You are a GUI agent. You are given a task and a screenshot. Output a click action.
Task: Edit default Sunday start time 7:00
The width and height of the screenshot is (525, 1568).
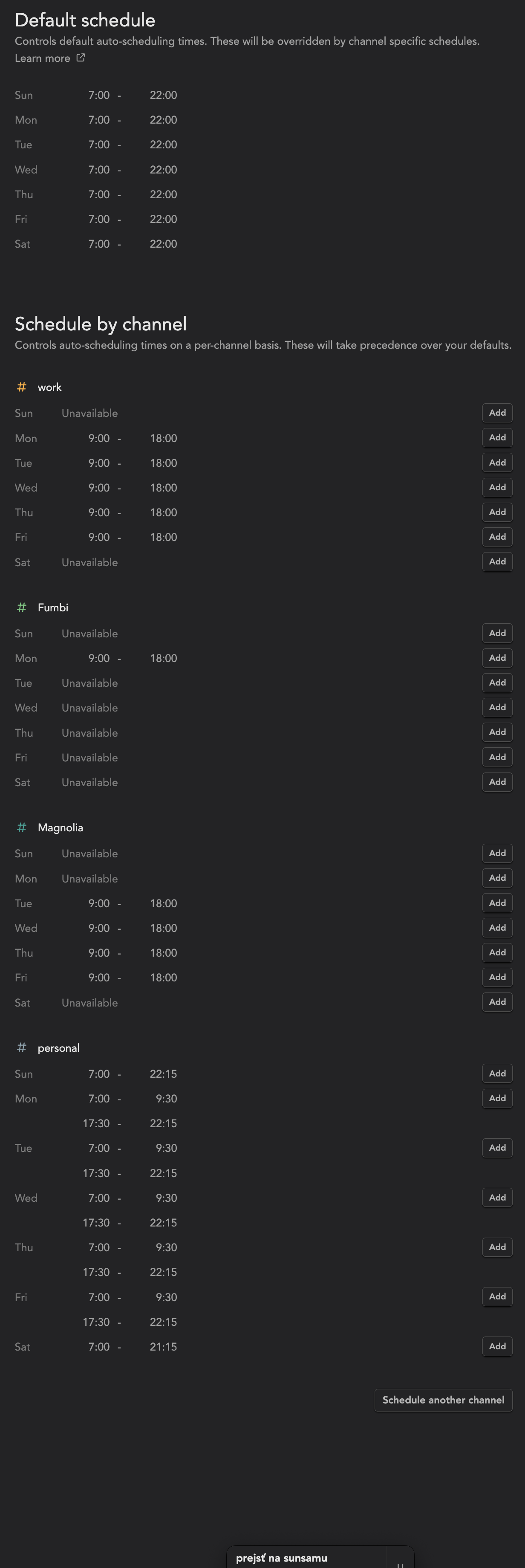coord(99,95)
